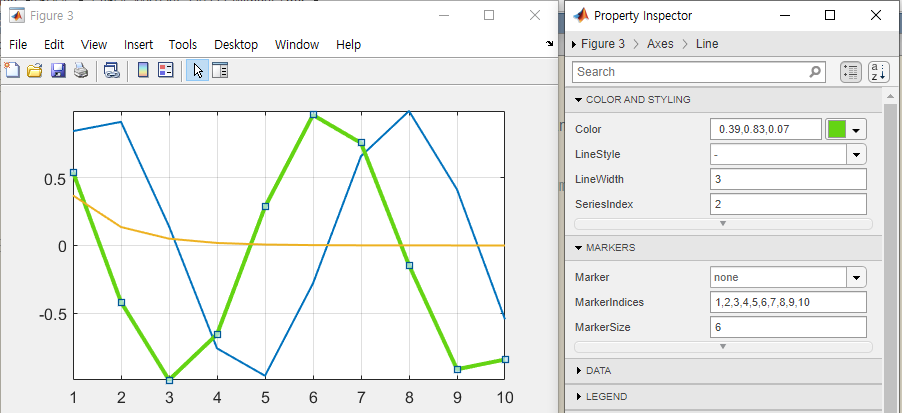The width and height of the screenshot is (902, 413).
Task: Click the MarkerIndices property label
Action: (x=609, y=302)
